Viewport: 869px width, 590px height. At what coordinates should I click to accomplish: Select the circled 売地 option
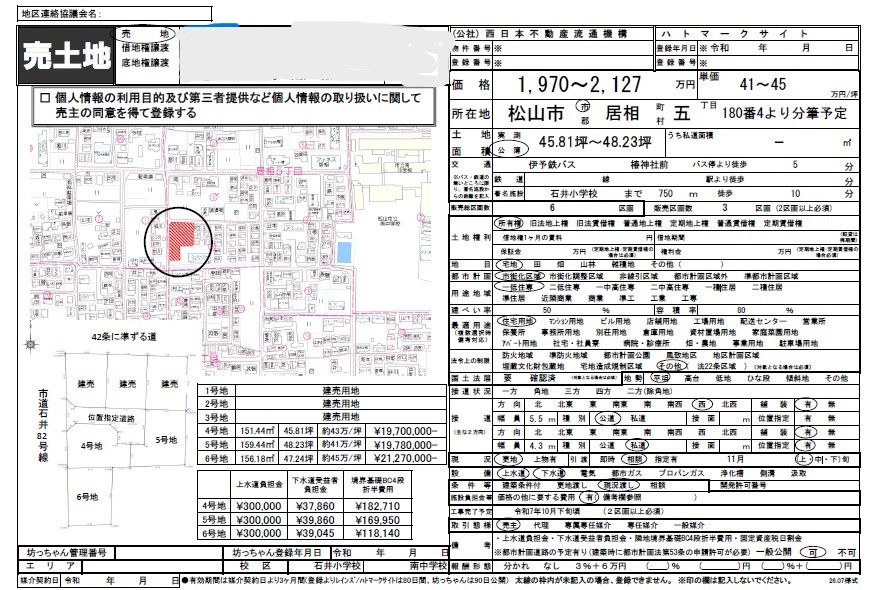point(146,34)
